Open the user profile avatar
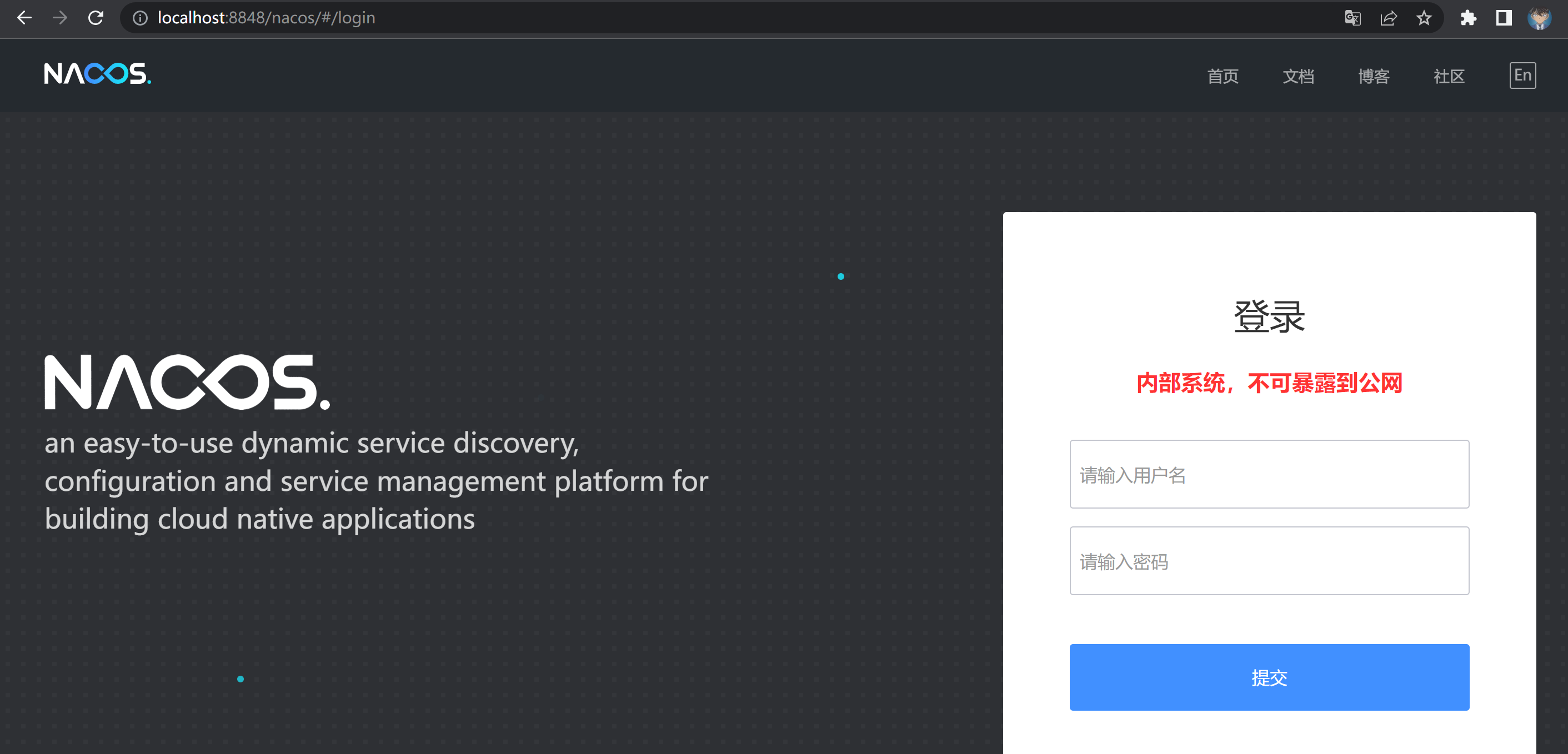The image size is (1568, 754). [1539, 18]
